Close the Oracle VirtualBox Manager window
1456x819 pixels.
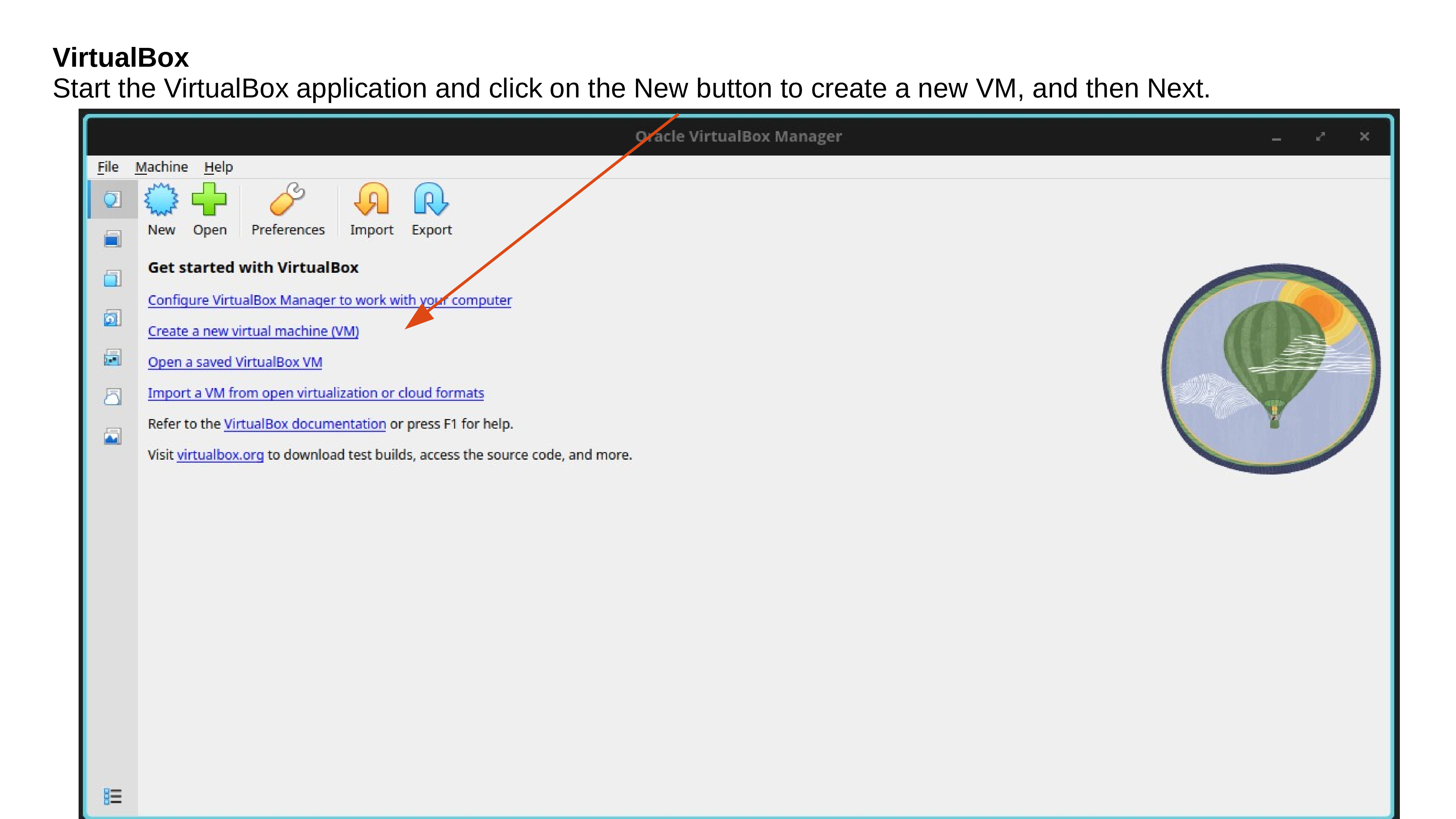pos(1365,137)
